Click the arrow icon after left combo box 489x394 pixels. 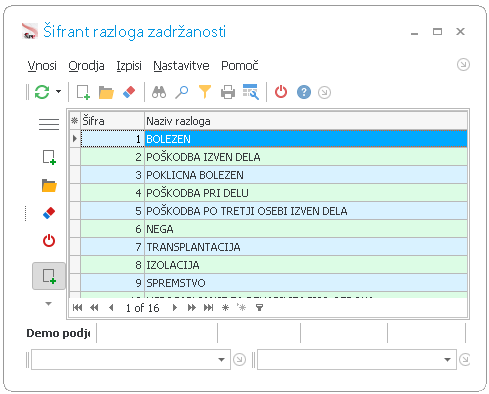click(239, 359)
